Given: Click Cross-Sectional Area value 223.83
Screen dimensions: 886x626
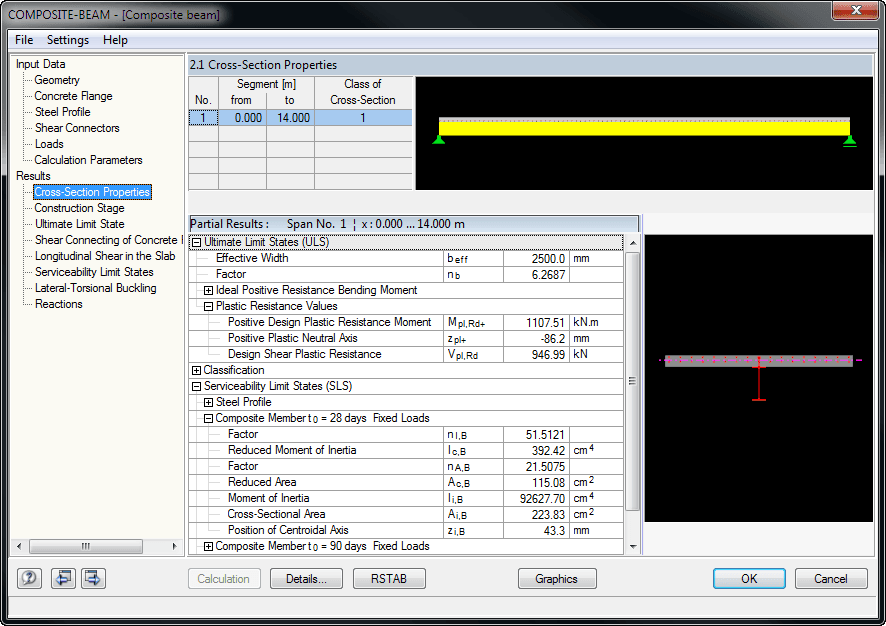Looking at the screenshot, I should tap(536, 514).
